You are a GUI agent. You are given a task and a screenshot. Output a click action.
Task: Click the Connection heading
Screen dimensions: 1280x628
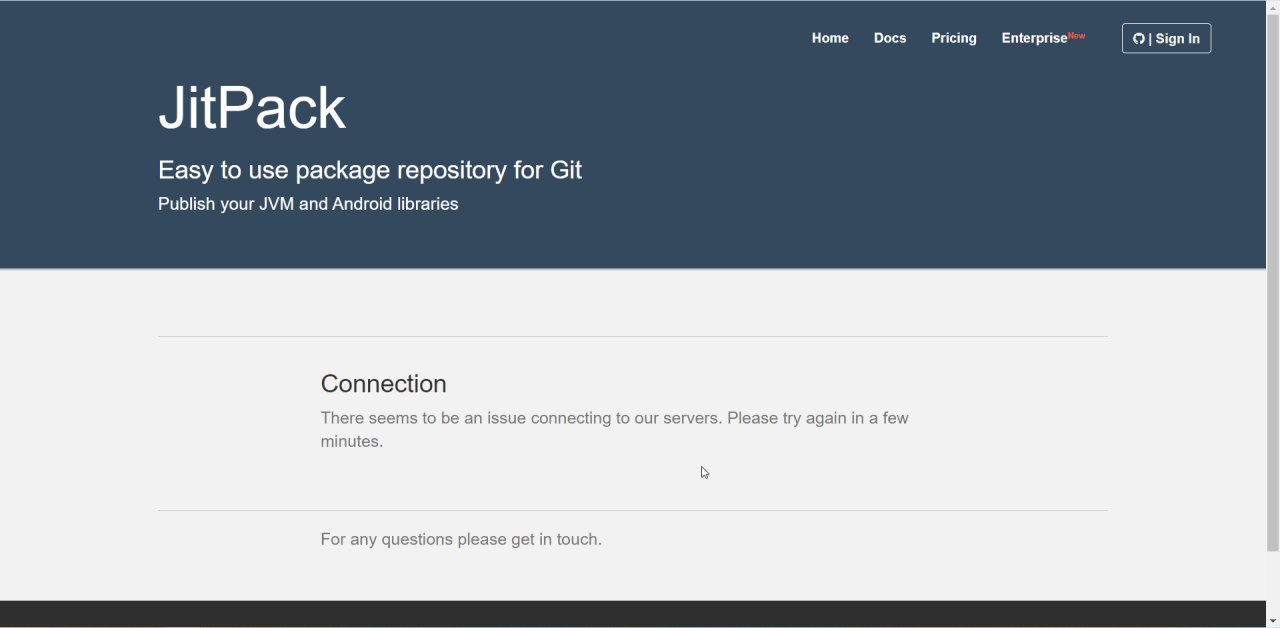click(x=383, y=384)
